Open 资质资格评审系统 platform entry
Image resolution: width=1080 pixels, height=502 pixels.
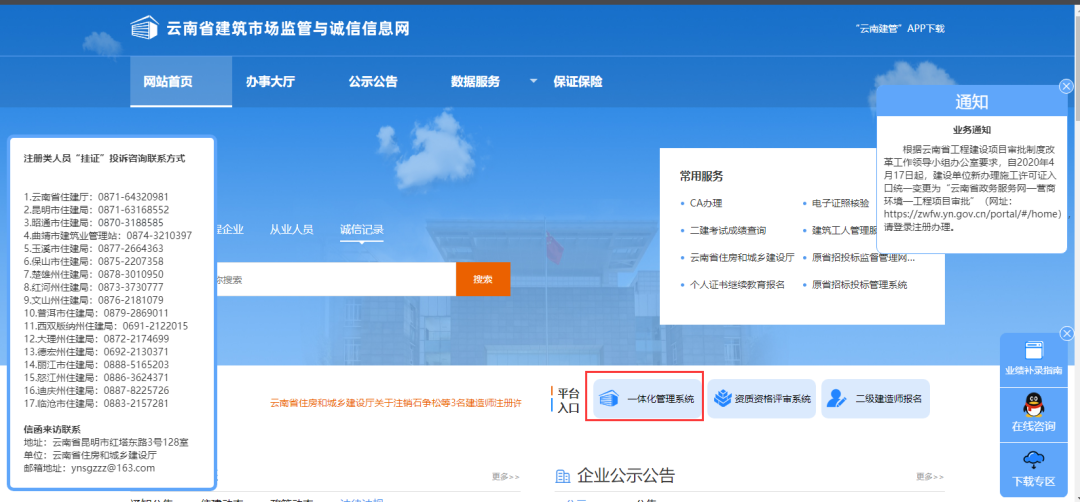pos(763,399)
